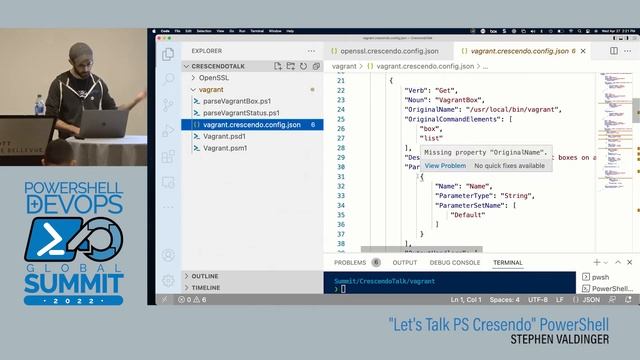The height and width of the screenshot is (360, 640).
Task: Add a new terminal with the plus icon
Action: (597, 262)
